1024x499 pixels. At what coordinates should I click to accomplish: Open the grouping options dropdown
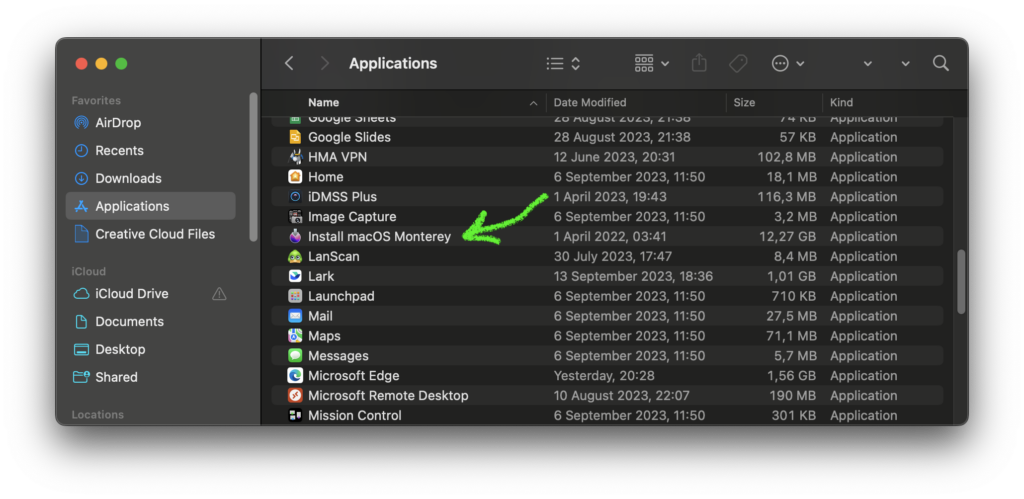tap(652, 63)
